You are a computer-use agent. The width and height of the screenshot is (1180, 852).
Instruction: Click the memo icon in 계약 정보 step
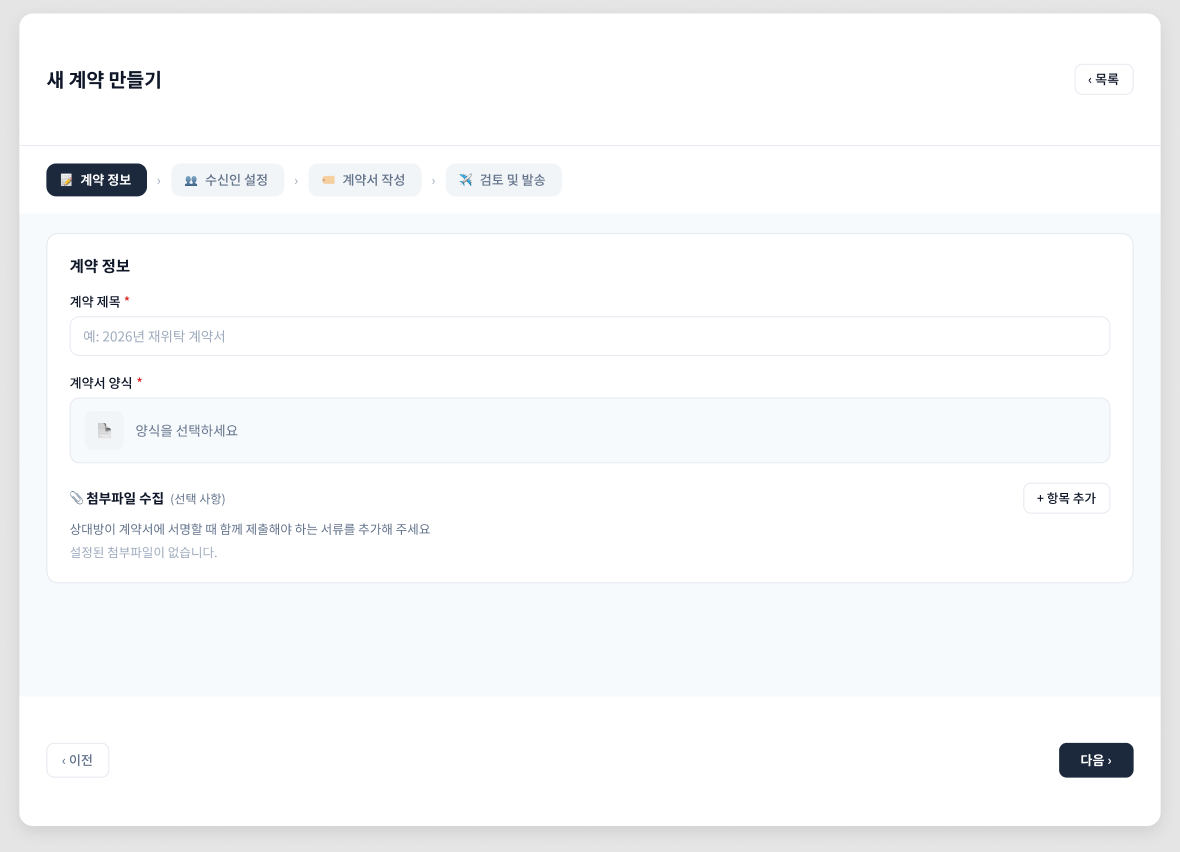(x=66, y=180)
